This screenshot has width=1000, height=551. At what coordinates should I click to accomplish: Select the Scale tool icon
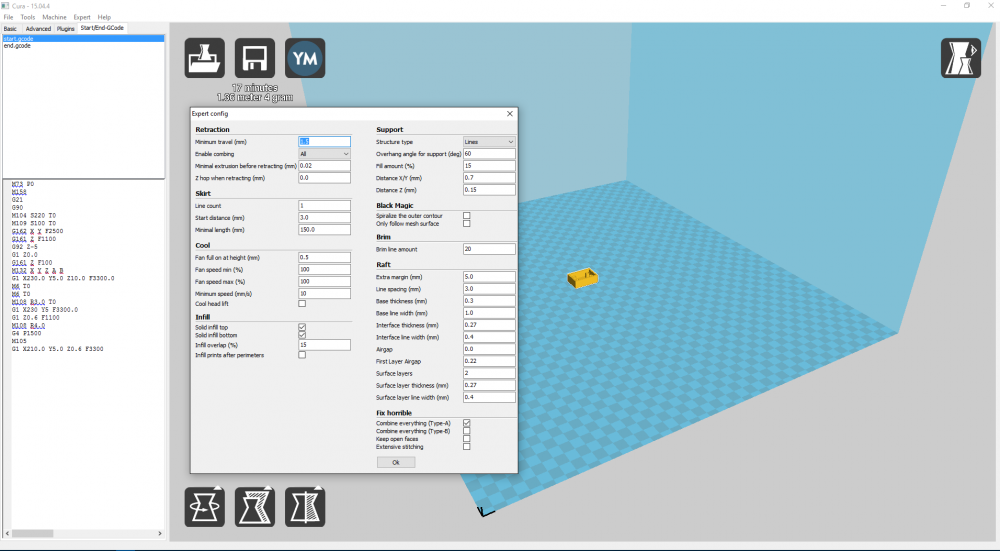tap(255, 507)
